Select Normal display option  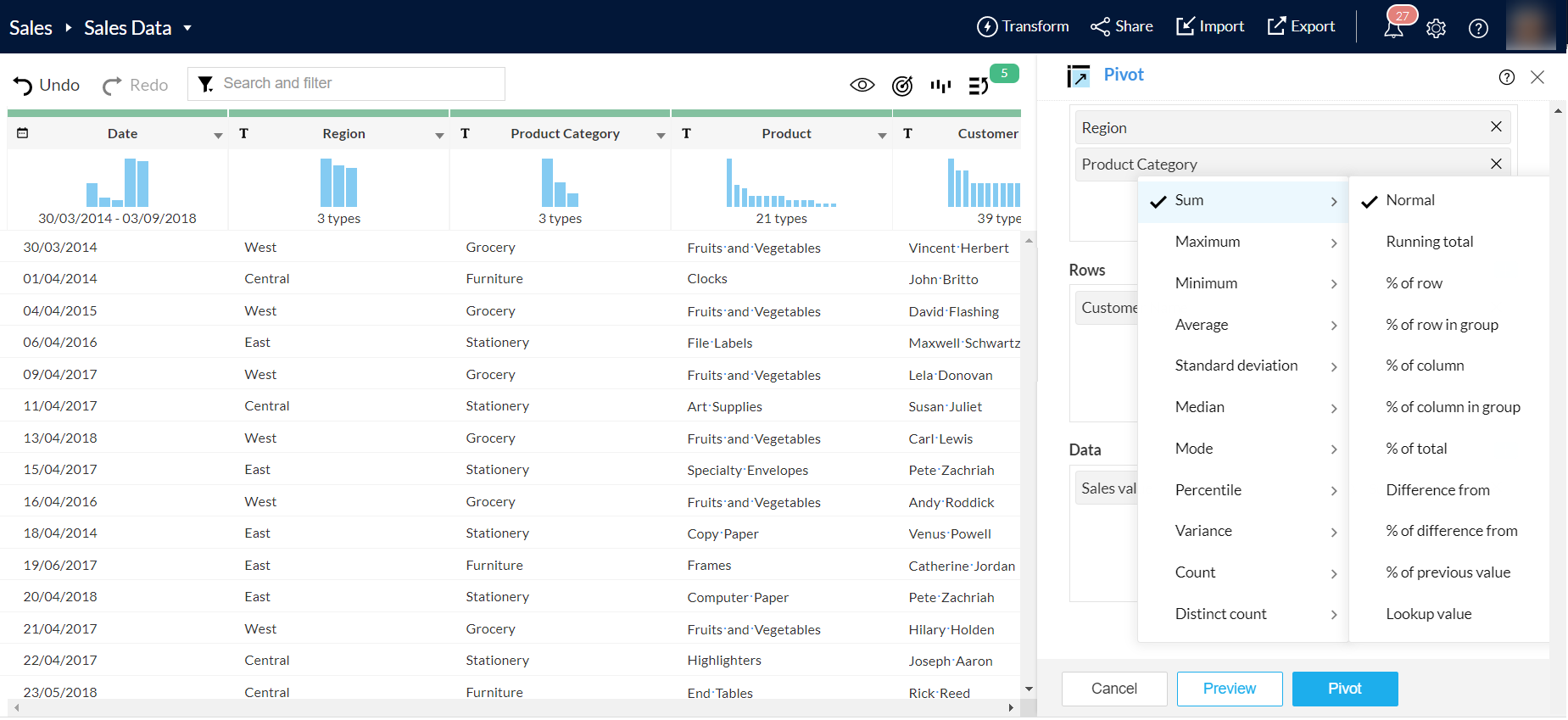(x=1449, y=201)
